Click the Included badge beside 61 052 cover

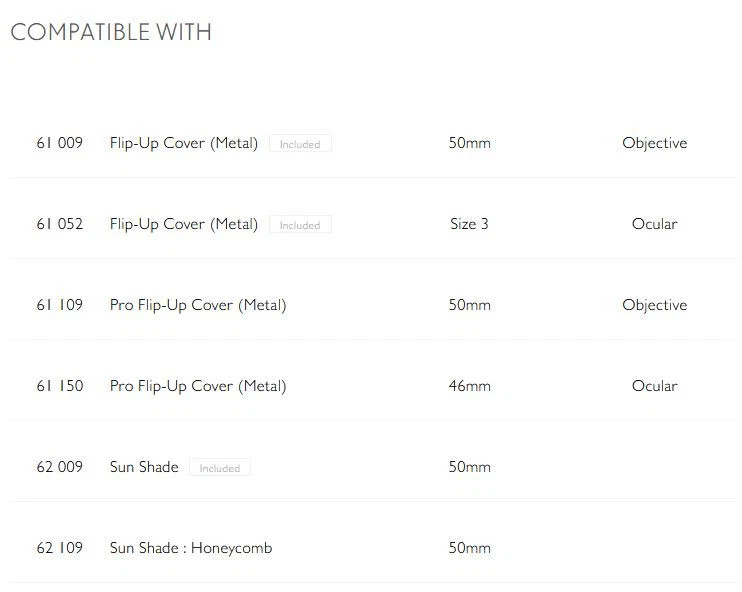click(x=300, y=225)
